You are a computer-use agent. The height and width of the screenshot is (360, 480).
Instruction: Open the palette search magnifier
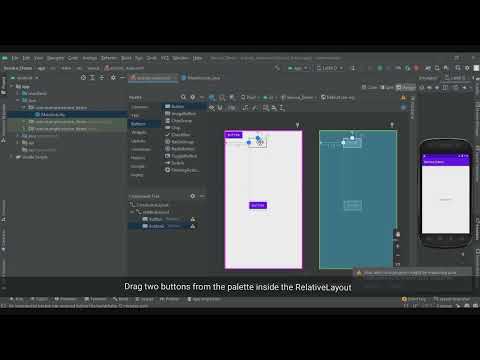[x=183, y=97]
